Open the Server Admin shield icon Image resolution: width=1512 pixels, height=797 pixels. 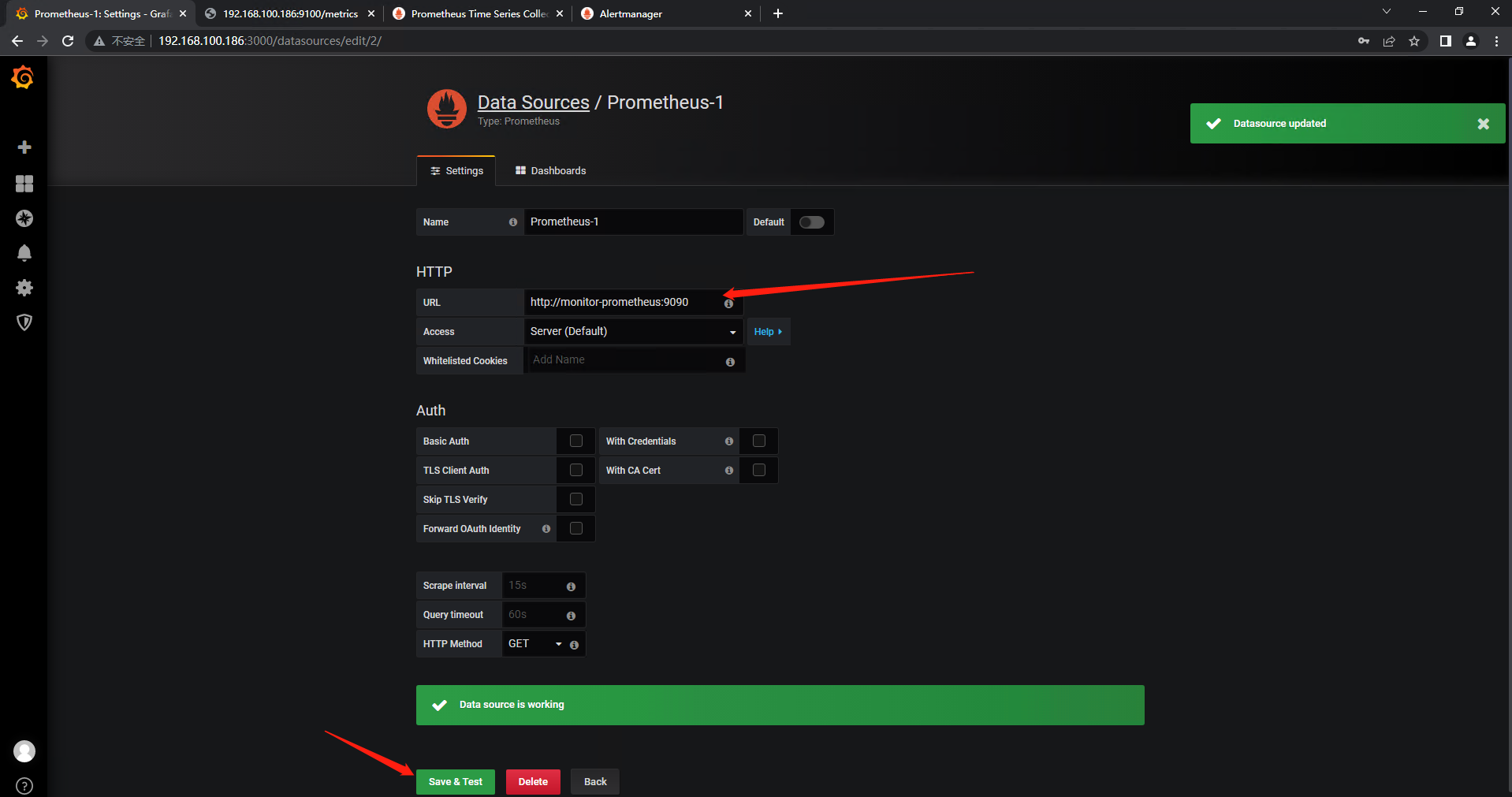point(24,322)
